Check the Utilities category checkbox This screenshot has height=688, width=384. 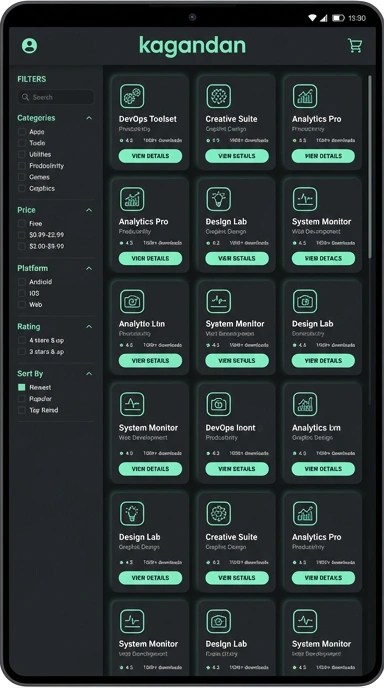[x=22, y=154]
